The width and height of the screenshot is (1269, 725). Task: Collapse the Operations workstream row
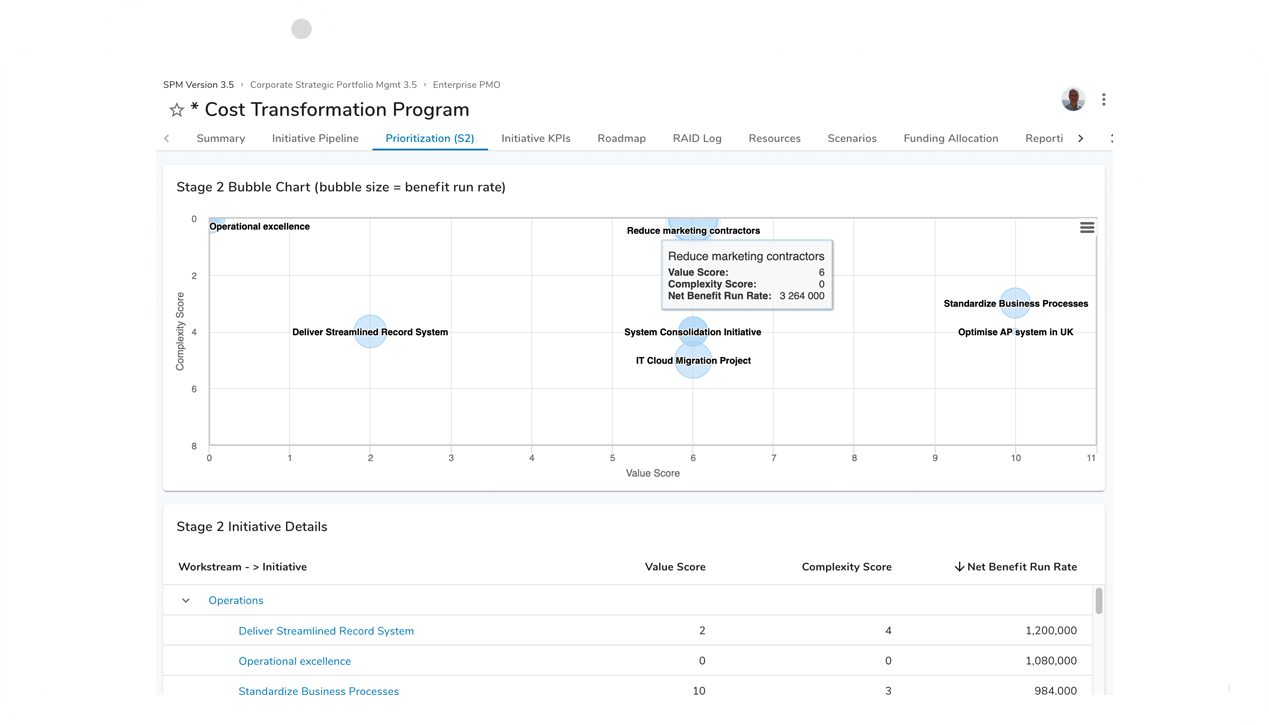coord(186,601)
